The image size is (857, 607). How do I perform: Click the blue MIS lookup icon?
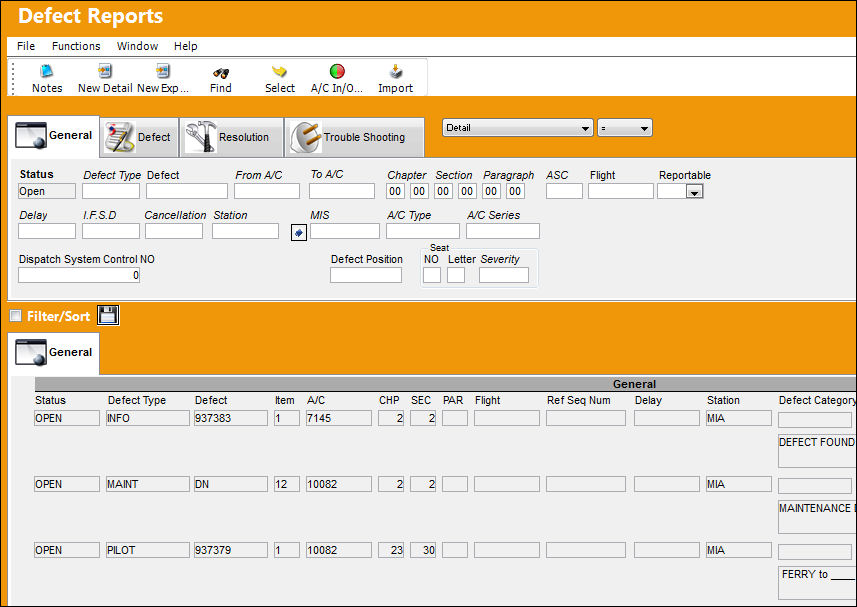[298, 233]
